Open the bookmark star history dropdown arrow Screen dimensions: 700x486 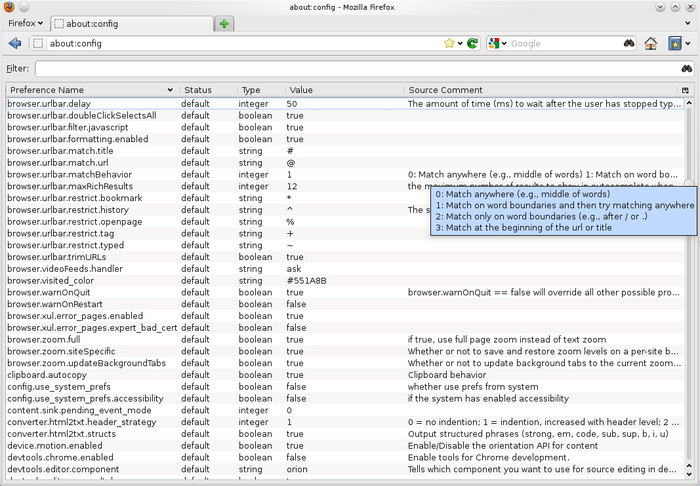(x=460, y=43)
